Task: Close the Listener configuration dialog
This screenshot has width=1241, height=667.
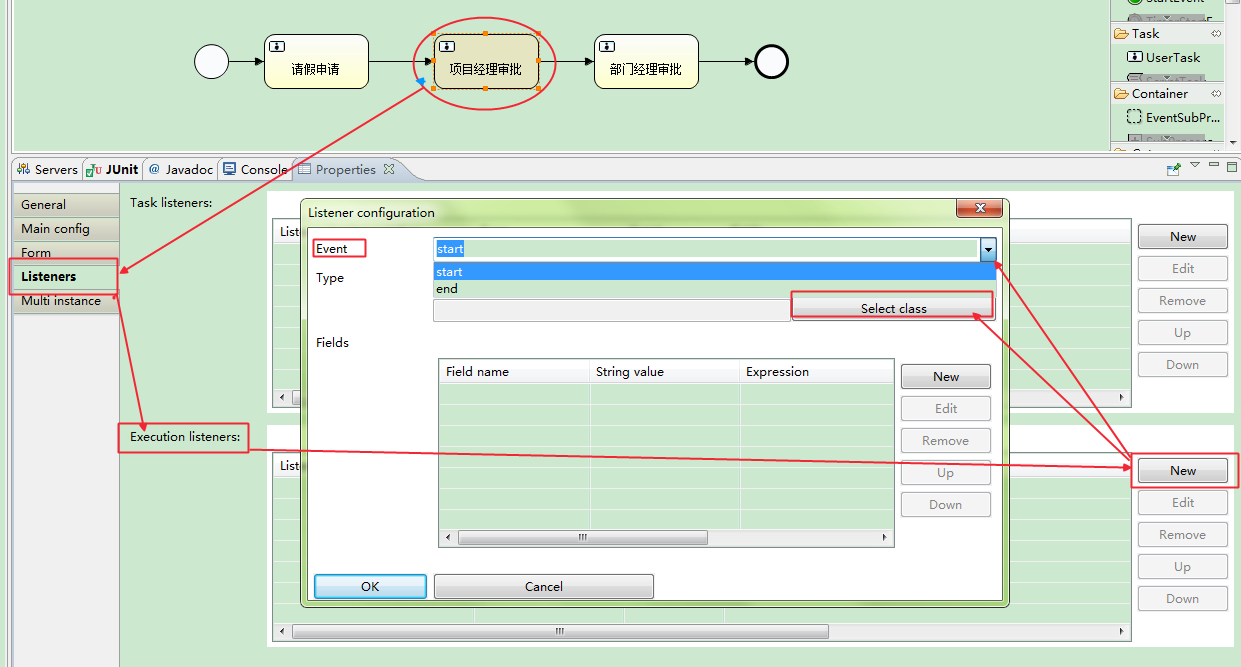Action: (979, 208)
